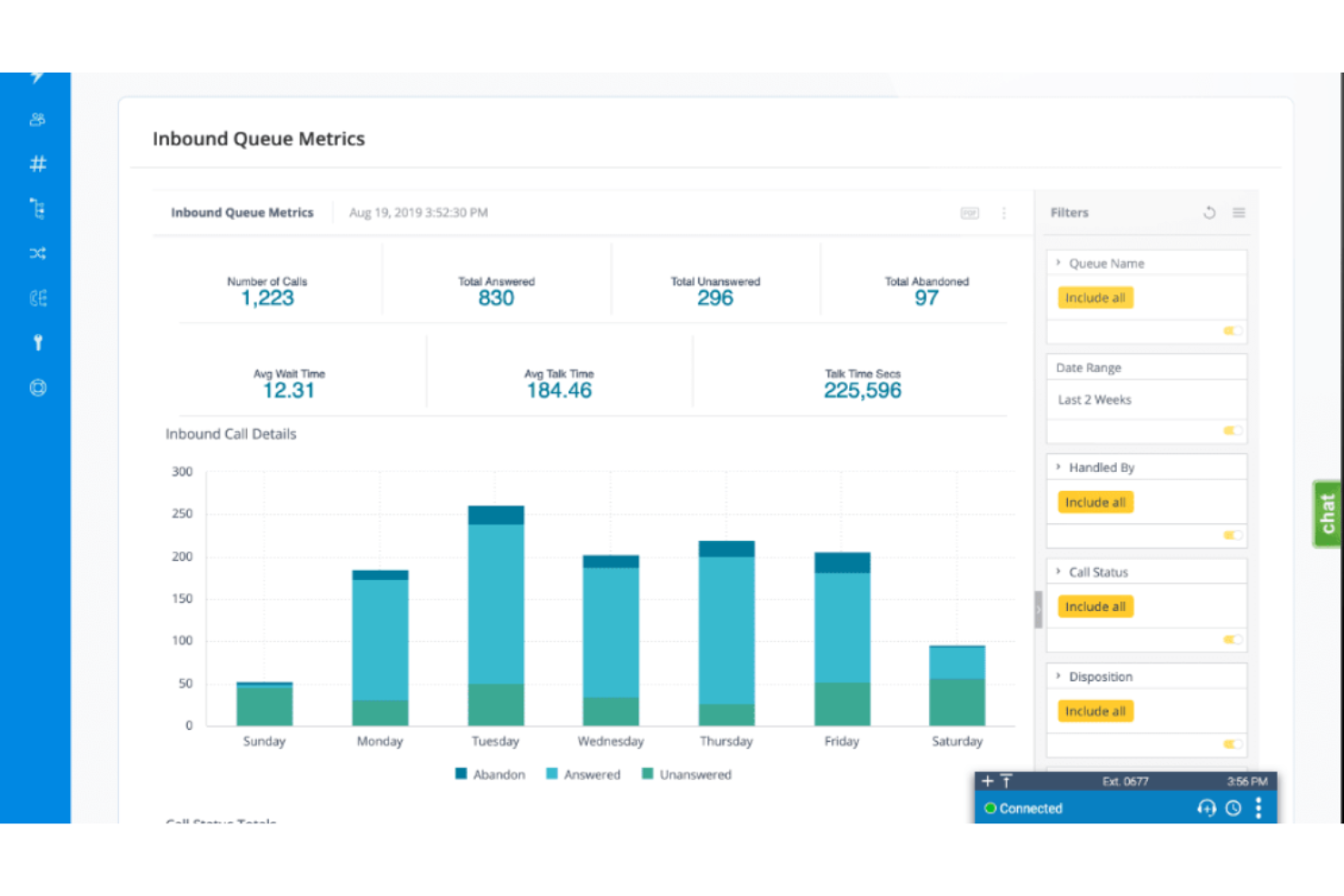Refresh filters with the reset icon
The image size is (1344, 896).
coord(1209,212)
